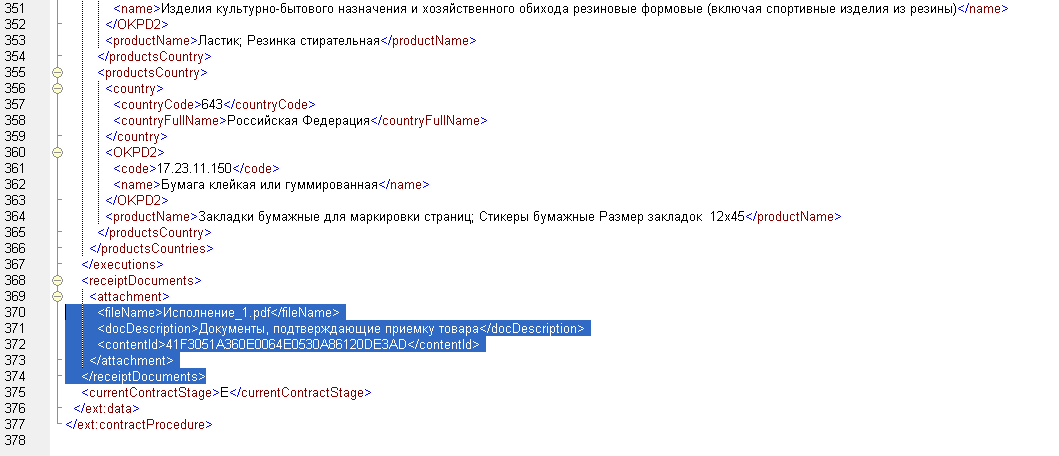This screenshot has width=1059, height=456.
Task: Click the closing country tag on line 359
Action: 136,136
